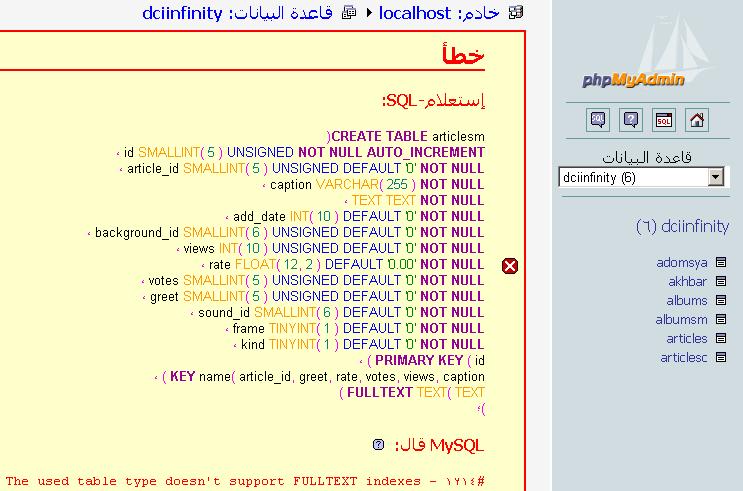Open the dciinfinity database dropdown
Screen dimensions: 743x491
pos(715,178)
